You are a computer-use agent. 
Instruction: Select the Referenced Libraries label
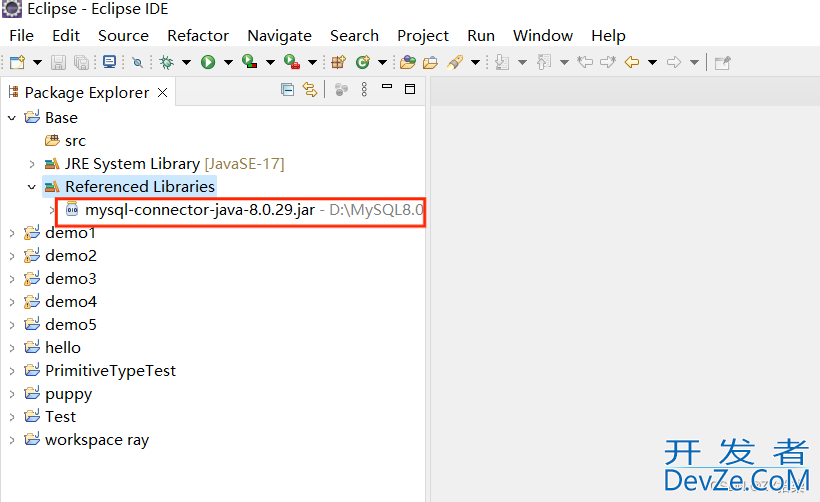click(140, 187)
